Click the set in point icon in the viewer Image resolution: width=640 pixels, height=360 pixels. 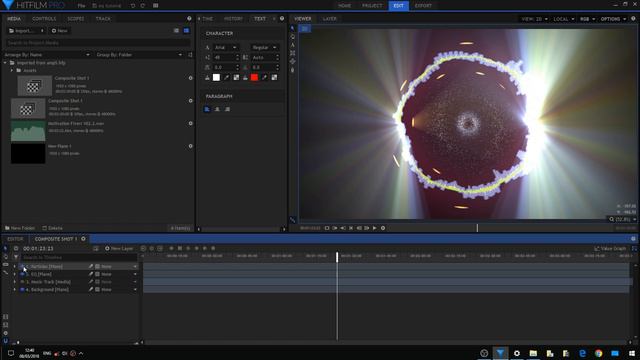coord(335,228)
